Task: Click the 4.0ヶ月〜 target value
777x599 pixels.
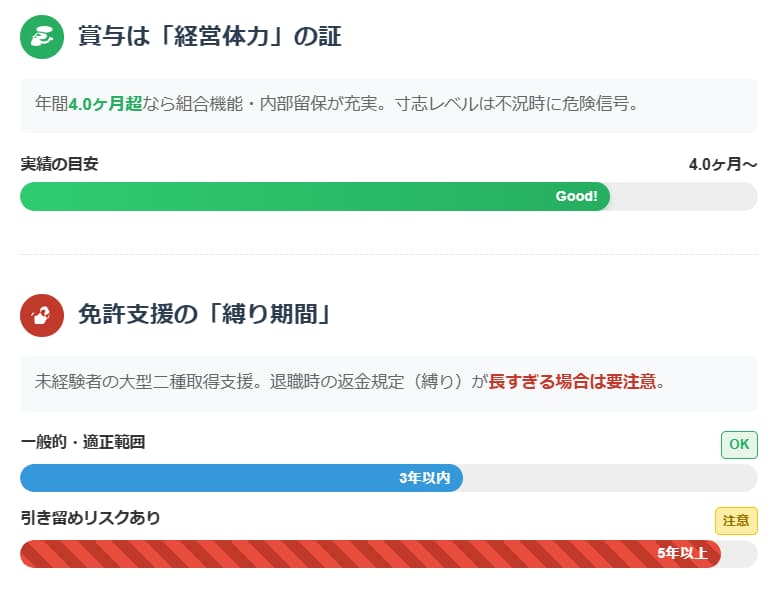Action: [x=722, y=165]
